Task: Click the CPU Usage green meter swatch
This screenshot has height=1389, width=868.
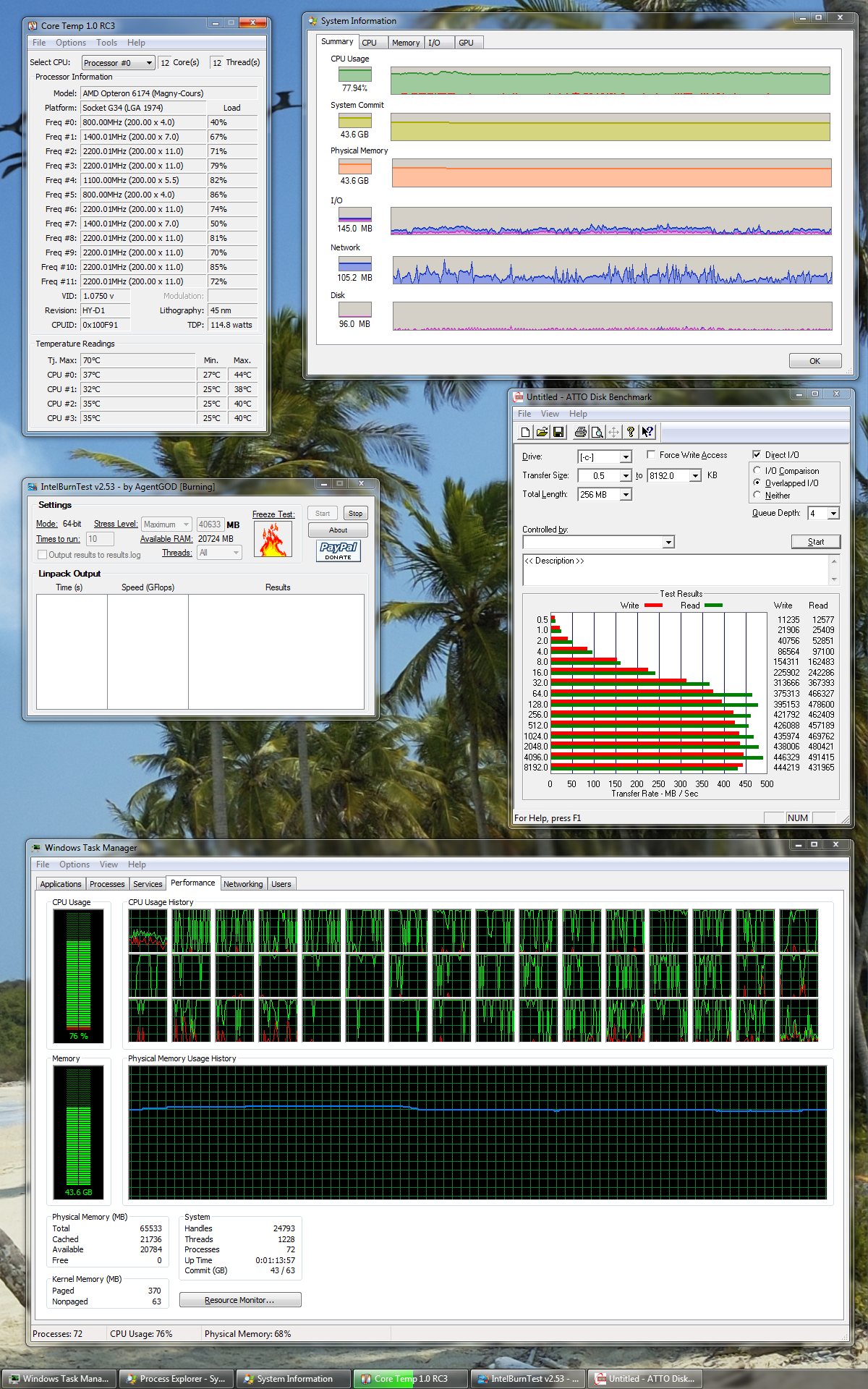Action: 355,75
